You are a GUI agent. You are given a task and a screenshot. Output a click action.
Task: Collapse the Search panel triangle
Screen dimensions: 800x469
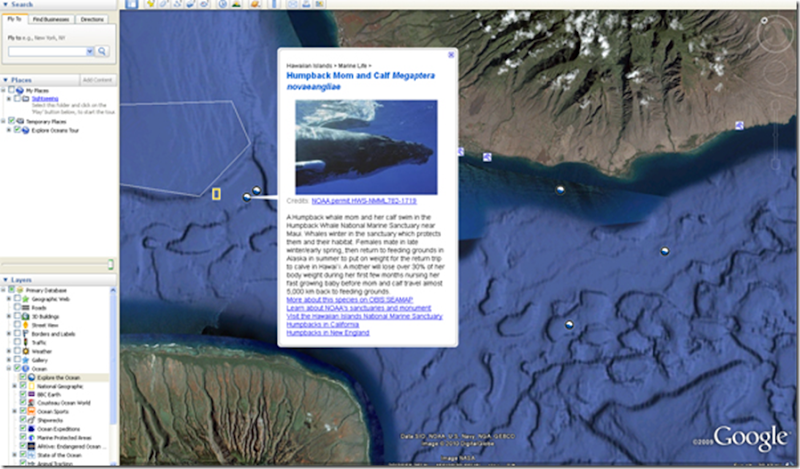(6, 5)
